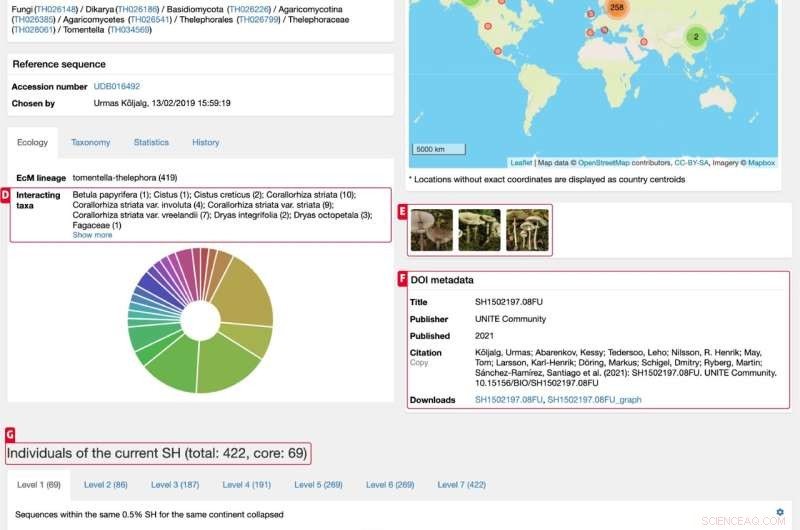This screenshot has height=530, width=800.
Task: Open the first mushroom thumbnail
Action: [x=432, y=230]
